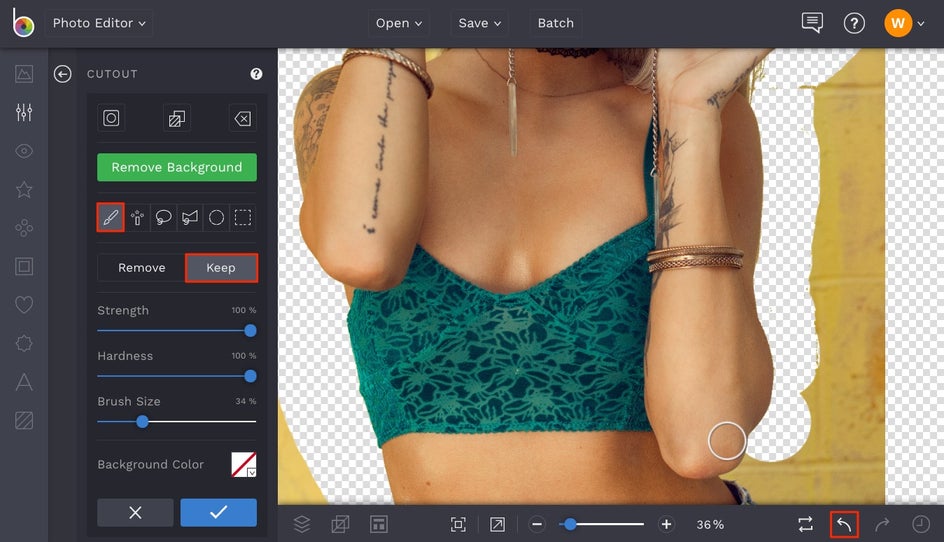Open the Textures hatched sidebar icon
The image size is (944, 542).
pyautogui.click(x=24, y=420)
